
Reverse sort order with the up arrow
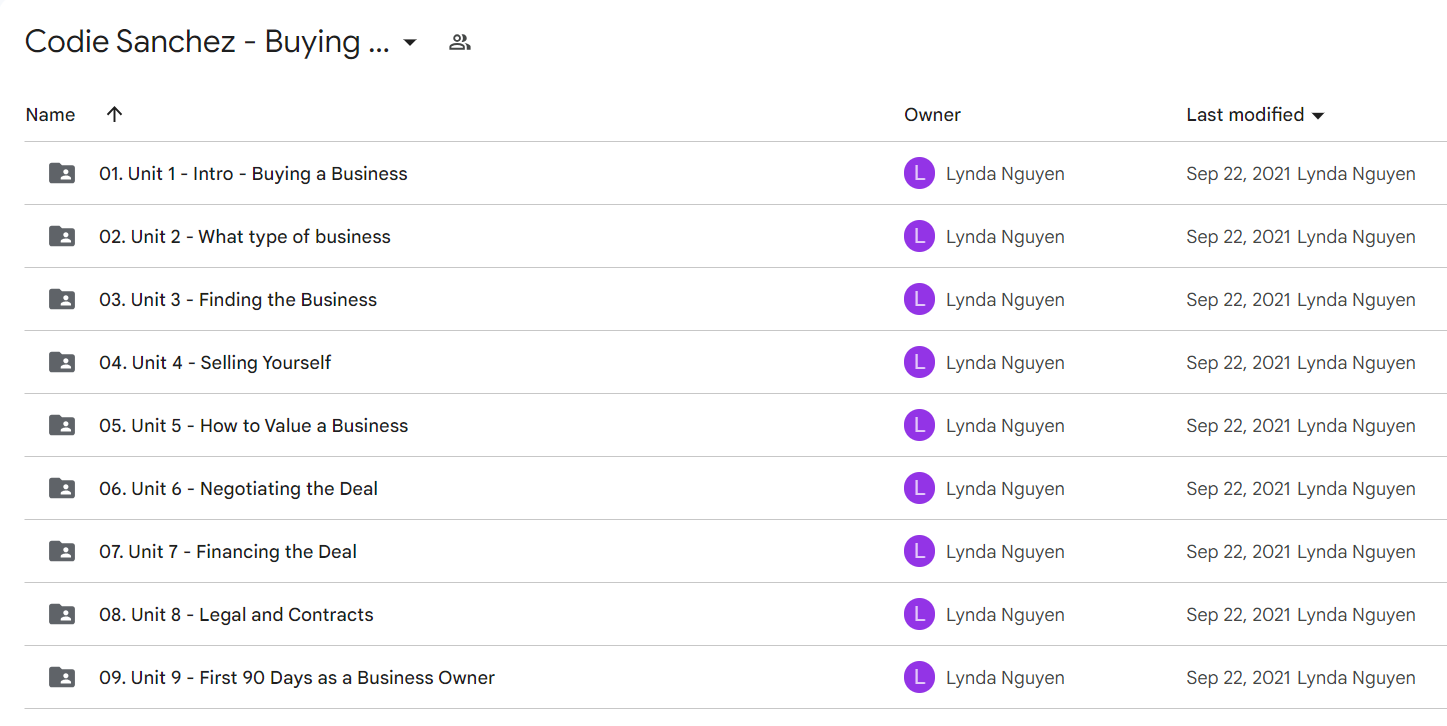click(x=114, y=114)
